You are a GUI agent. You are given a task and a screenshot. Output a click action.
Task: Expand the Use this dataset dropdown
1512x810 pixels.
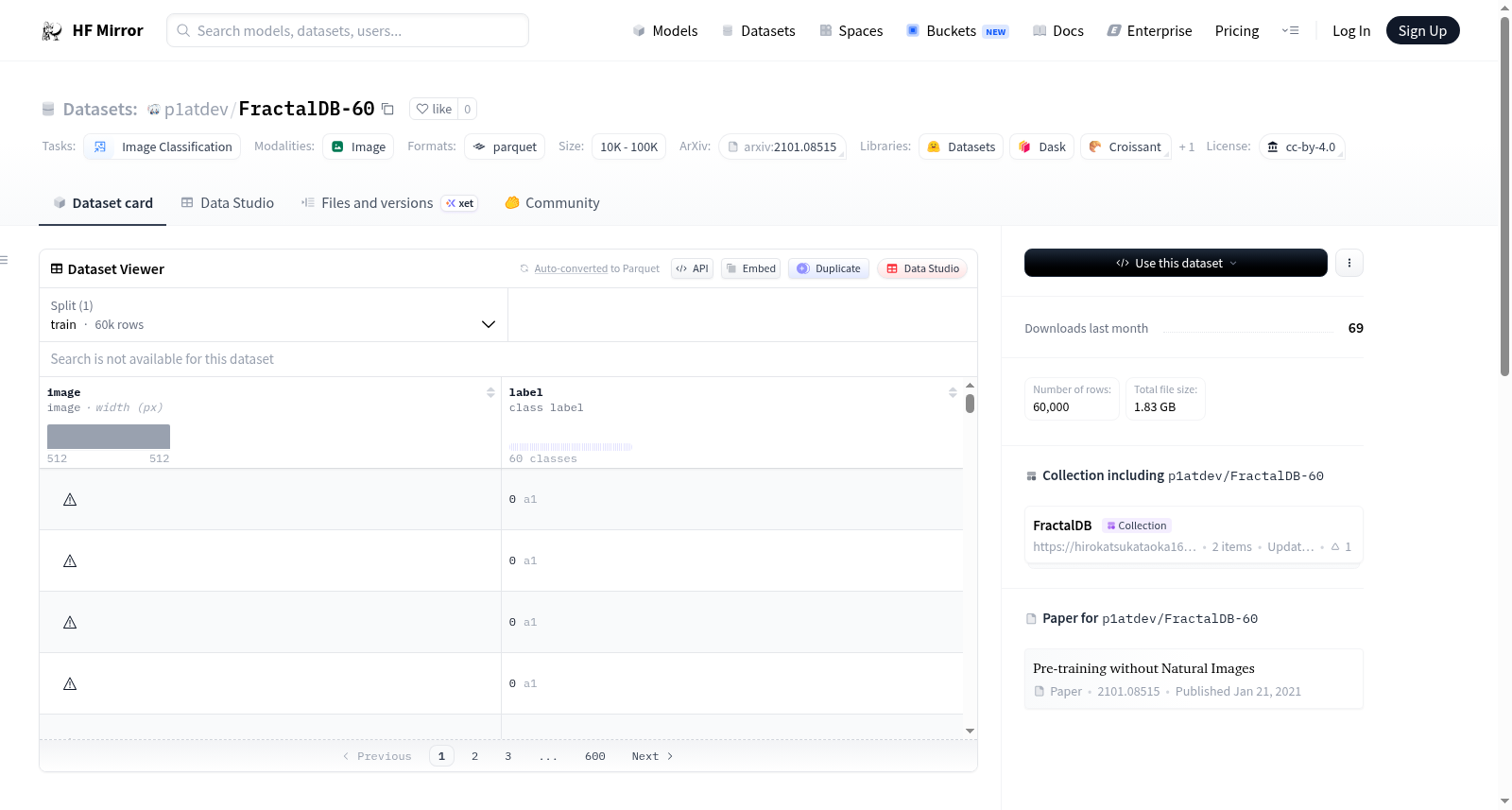(x=1176, y=263)
